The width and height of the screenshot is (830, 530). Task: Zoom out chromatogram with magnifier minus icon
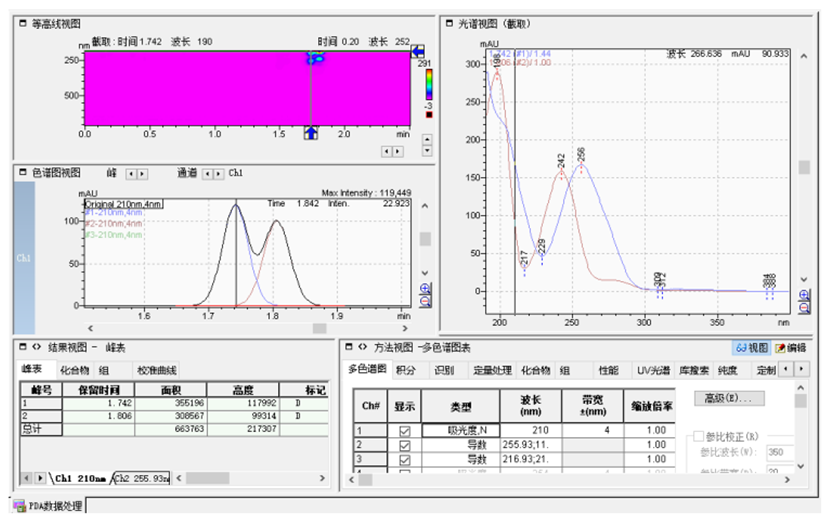click(x=425, y=301)
